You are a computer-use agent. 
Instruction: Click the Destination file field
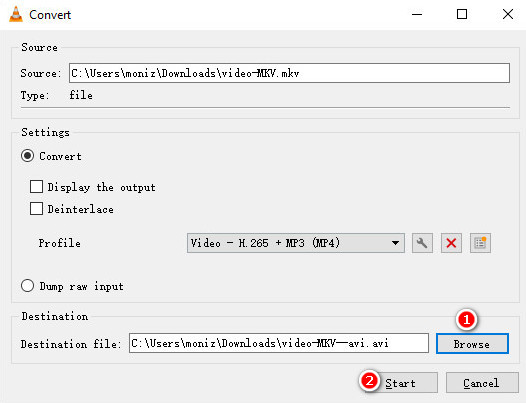(x=279, y=343)
